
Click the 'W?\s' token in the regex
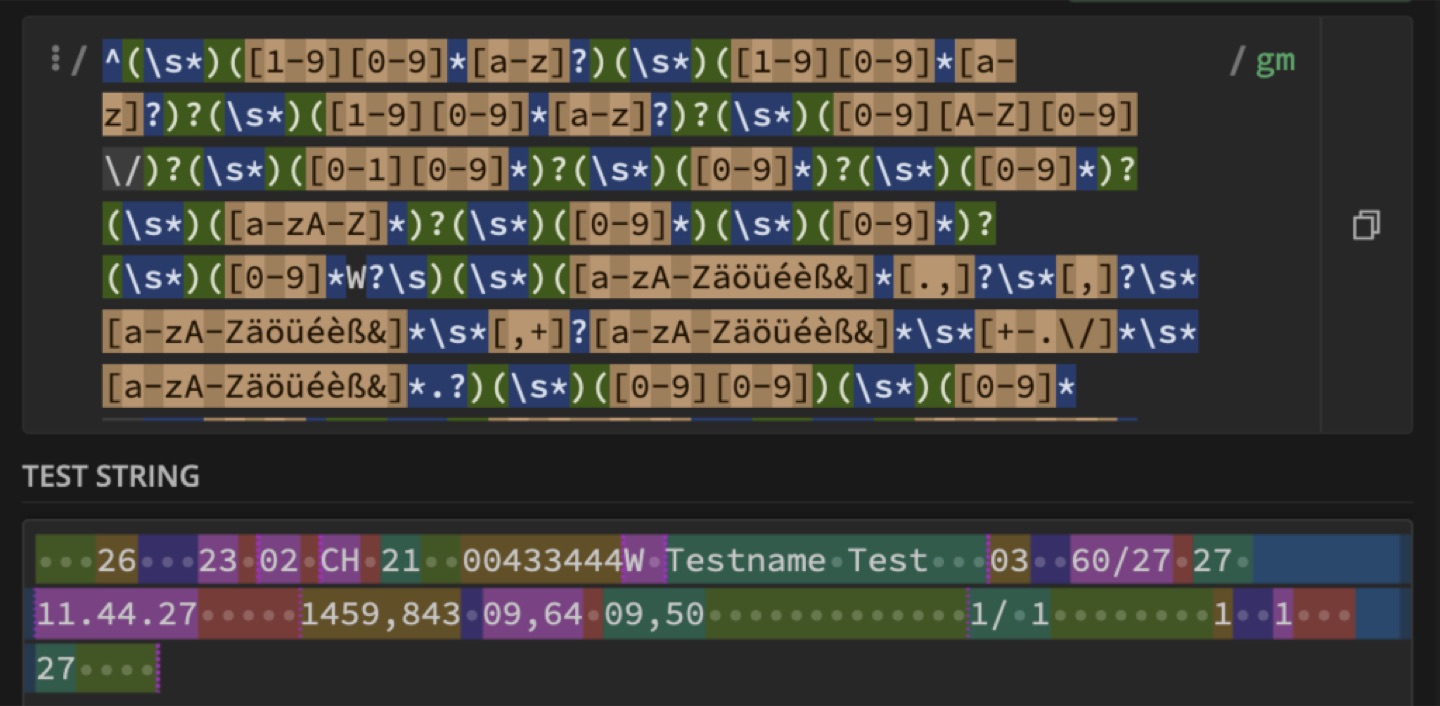pyautogui.click(x=387, y=280)
